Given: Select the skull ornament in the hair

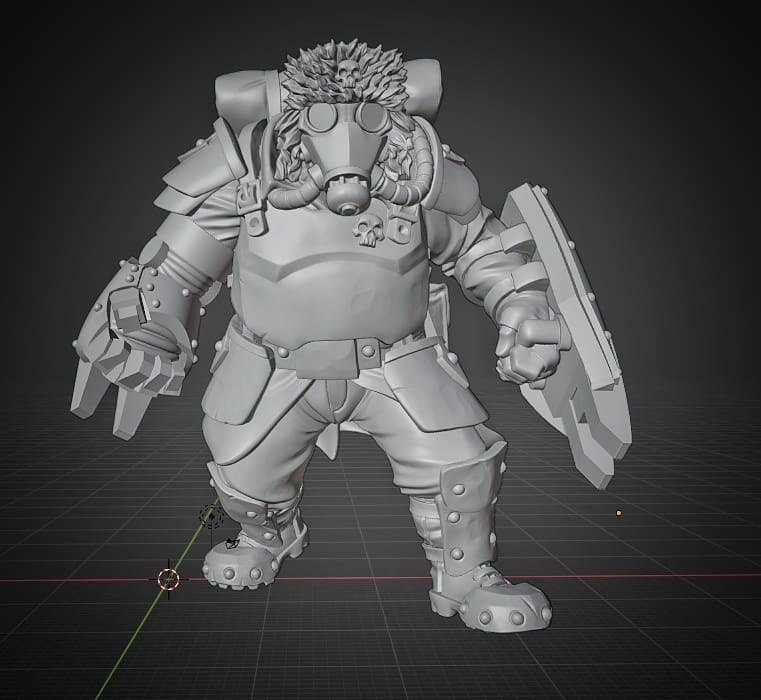Looking at the screenshot, I should (x=340, y=74).
